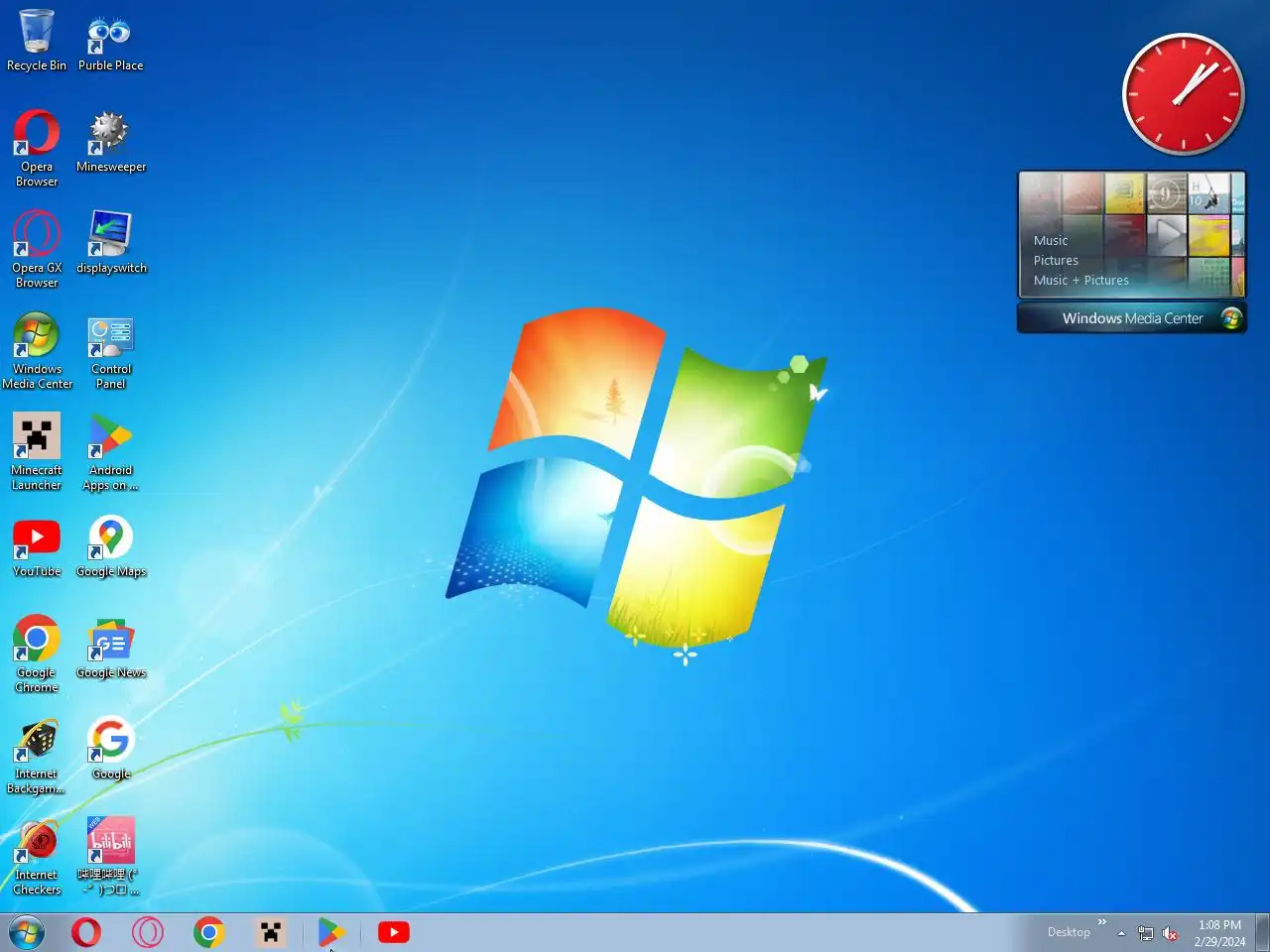This screenshot has width=1270, height=952.
Task: Select the Google Chrome desktop shortcut
Action: (37, 654)
